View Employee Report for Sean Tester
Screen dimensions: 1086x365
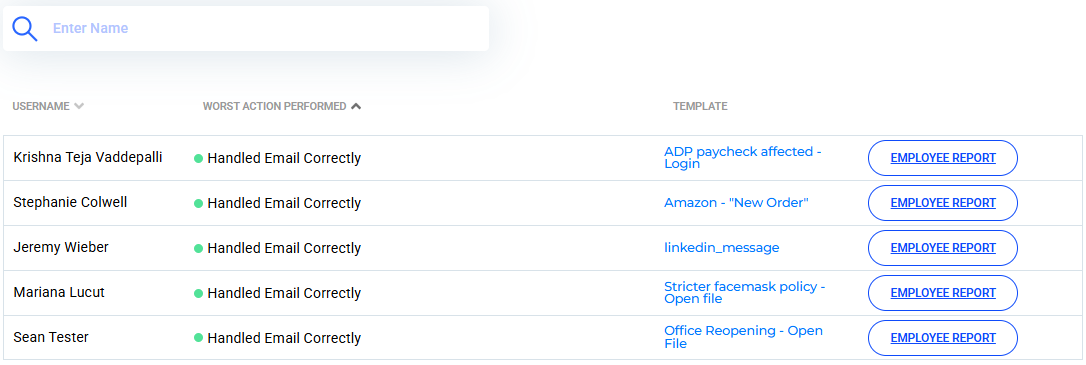pyautogui.click(x=943, y=338)
